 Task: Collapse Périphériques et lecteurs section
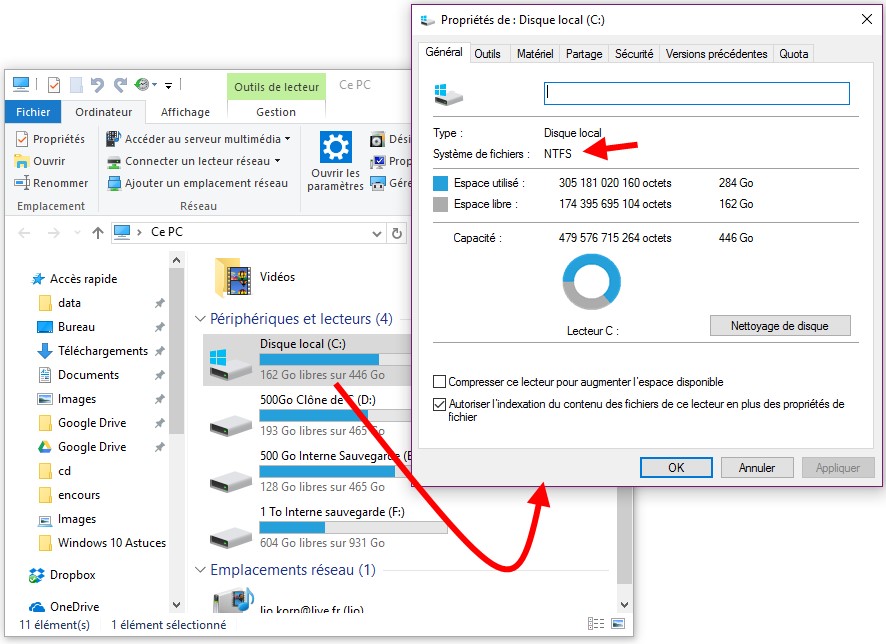click(x=200, y=319)
